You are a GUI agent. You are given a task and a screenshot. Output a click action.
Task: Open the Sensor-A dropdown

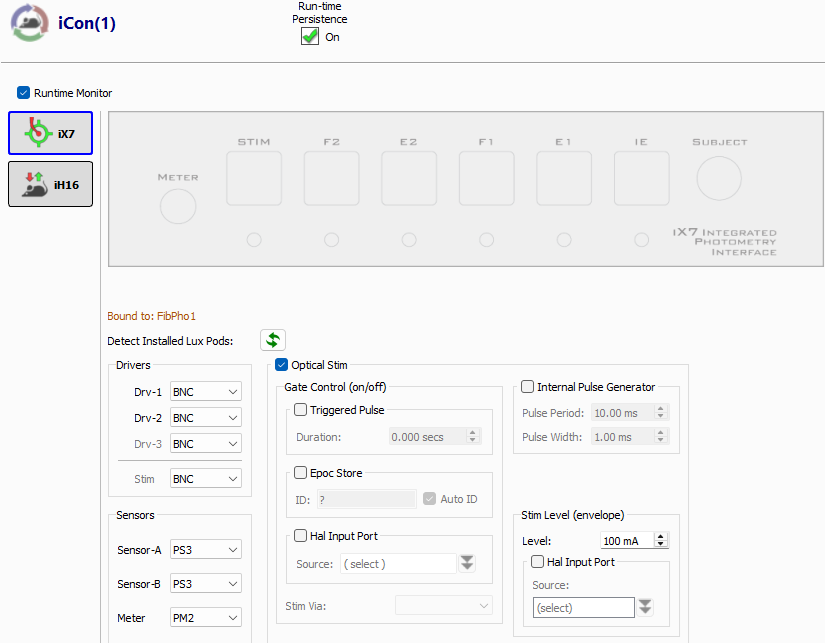point(206,549)
